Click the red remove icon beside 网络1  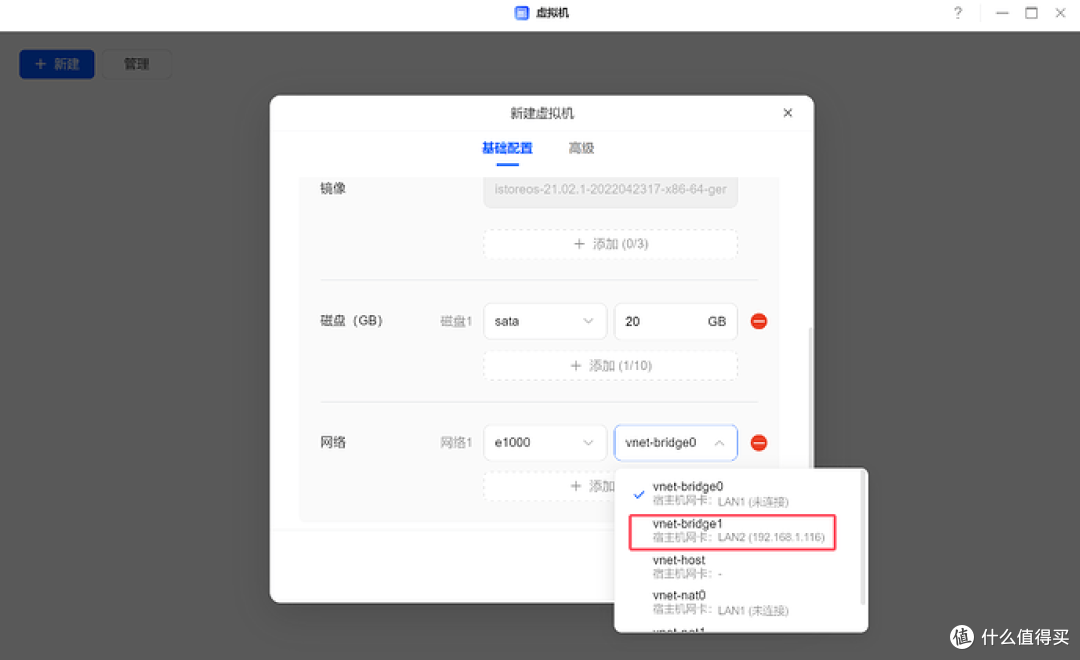(758, 442)
